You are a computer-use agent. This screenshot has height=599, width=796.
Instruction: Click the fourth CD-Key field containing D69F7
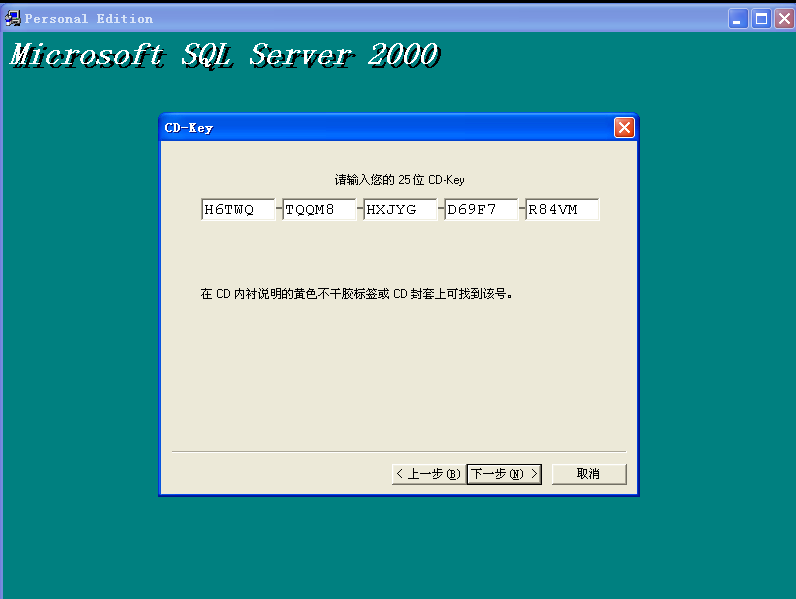481,209
